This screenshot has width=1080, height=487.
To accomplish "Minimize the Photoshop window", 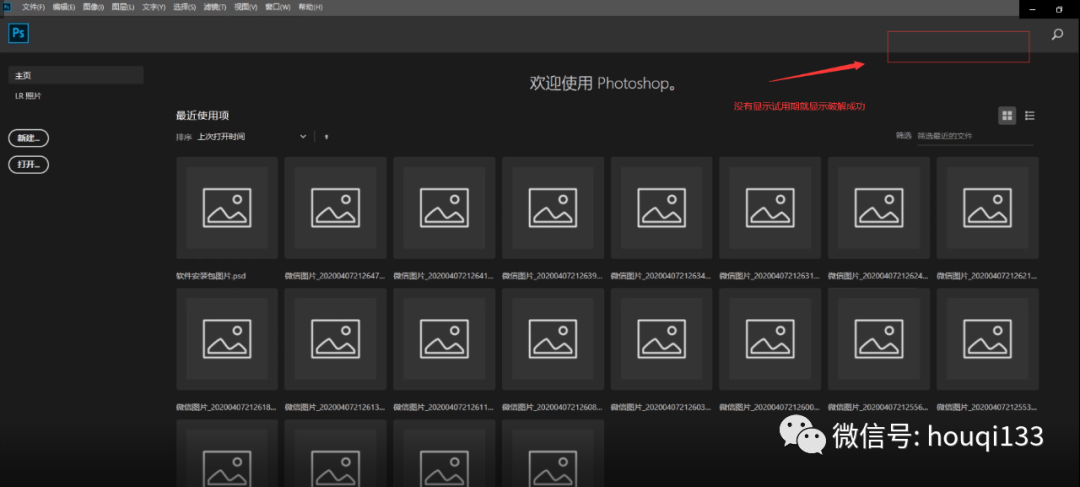I will pyautogui.click(x=1032, y=9).
